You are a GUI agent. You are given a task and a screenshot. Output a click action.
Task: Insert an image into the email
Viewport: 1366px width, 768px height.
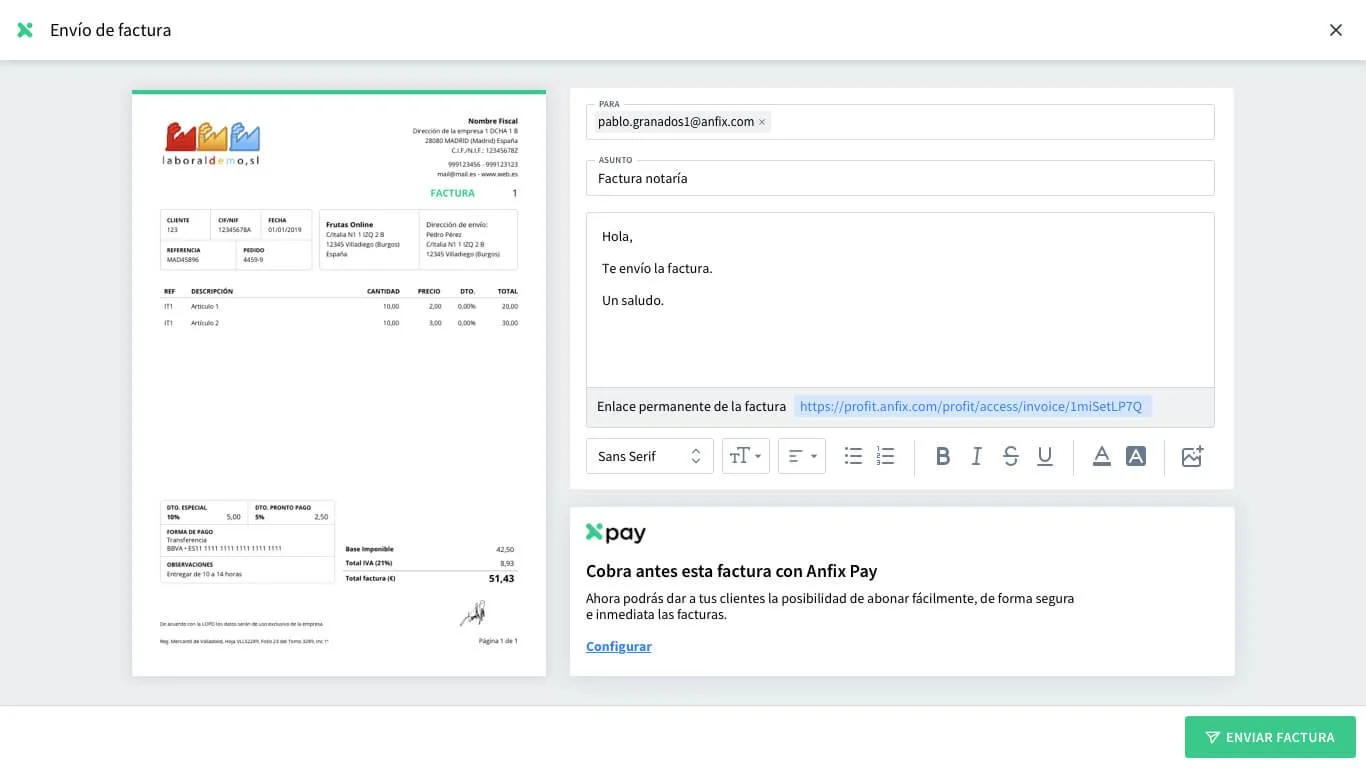point(1192,456)
